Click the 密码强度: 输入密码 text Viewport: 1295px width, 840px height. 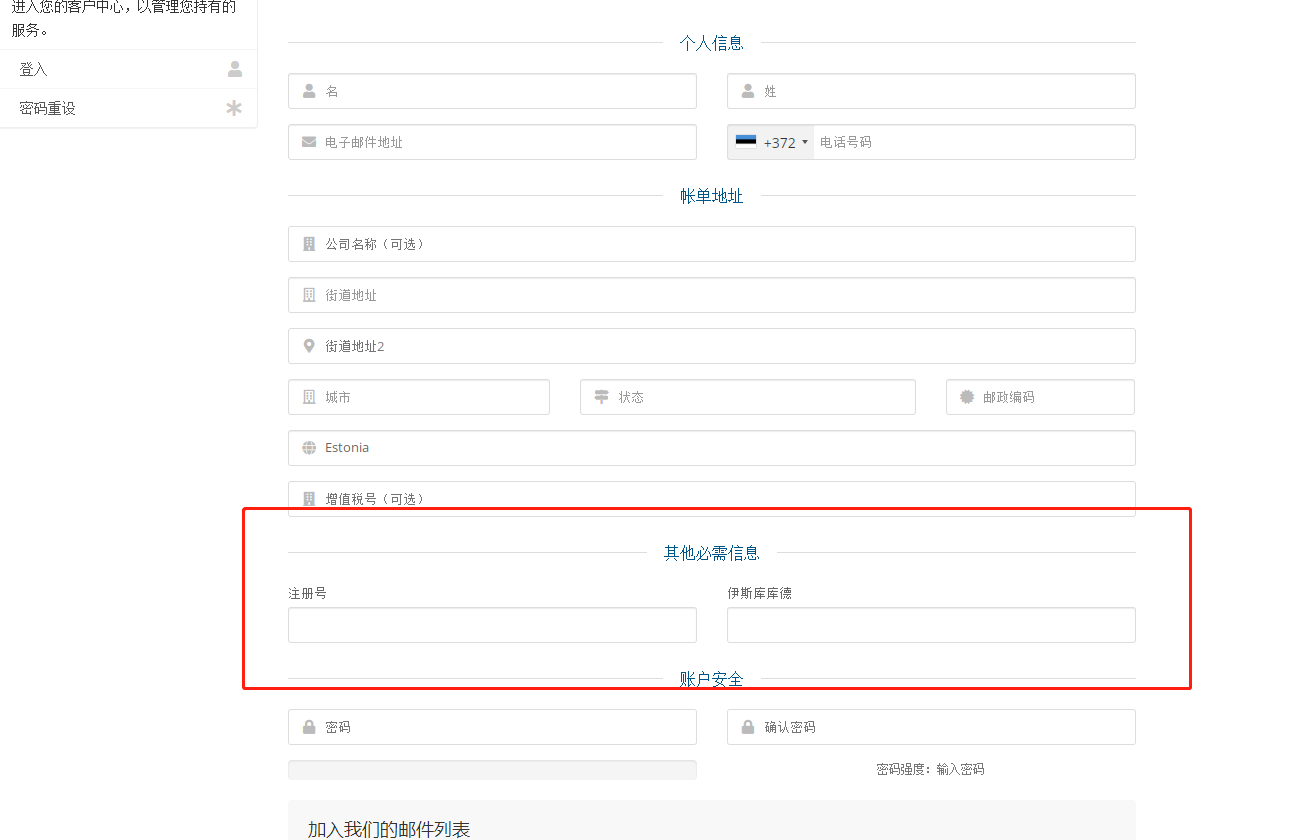[930, 770]
